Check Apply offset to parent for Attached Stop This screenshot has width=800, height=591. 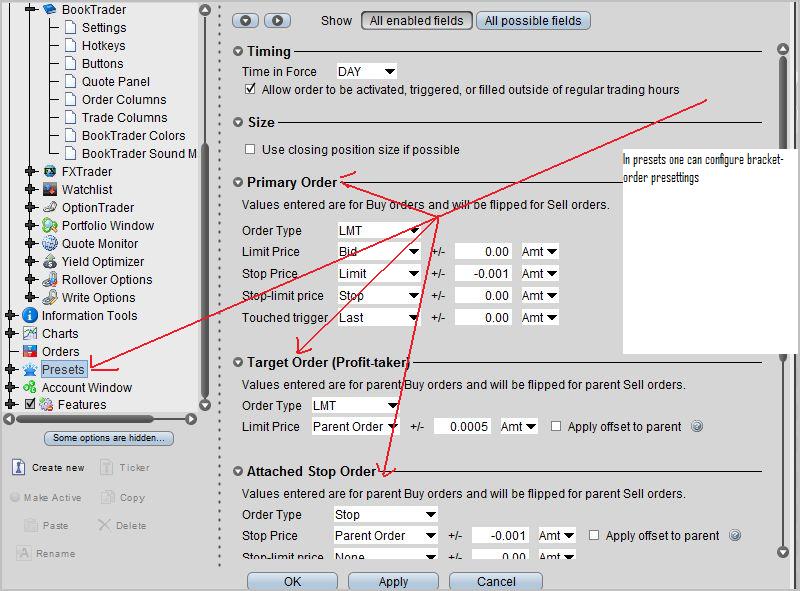pos(594,535)
